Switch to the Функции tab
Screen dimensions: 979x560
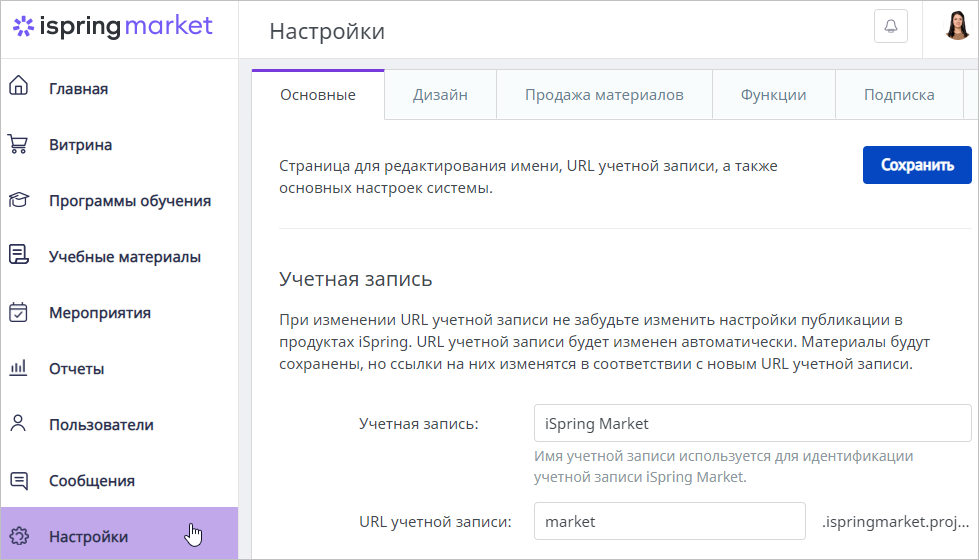click(773, 94)
